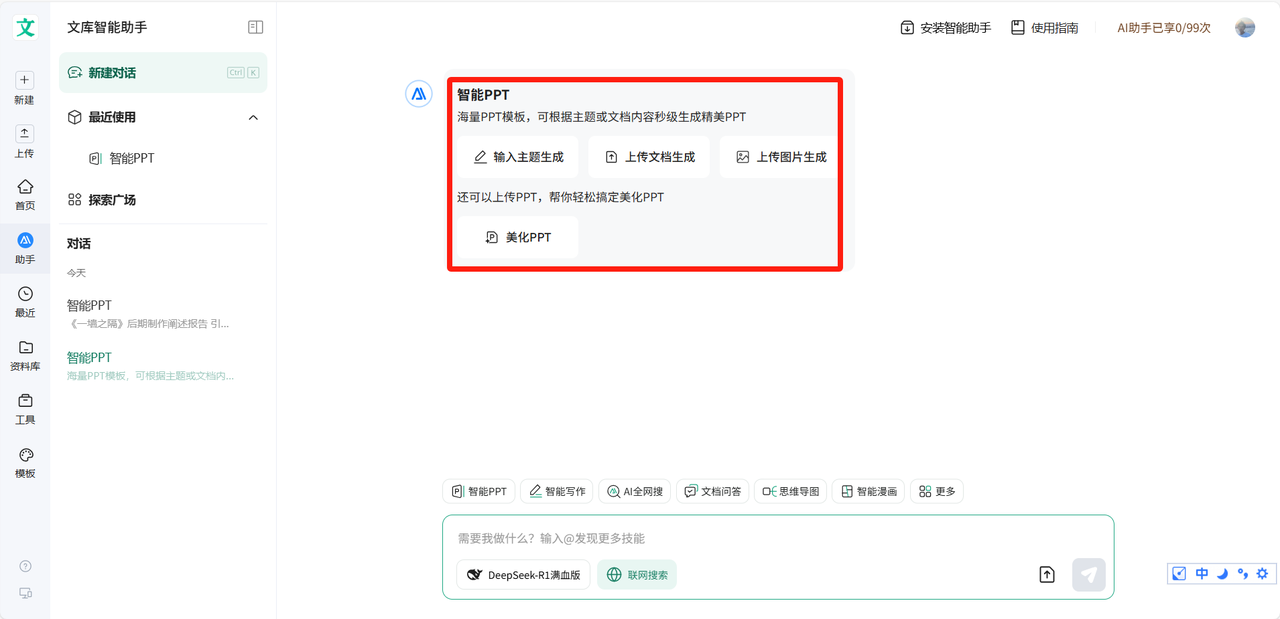This screenshot has height=619, width=1280.
Task: Click the help question mark icon
Action: tap(26, 566)
